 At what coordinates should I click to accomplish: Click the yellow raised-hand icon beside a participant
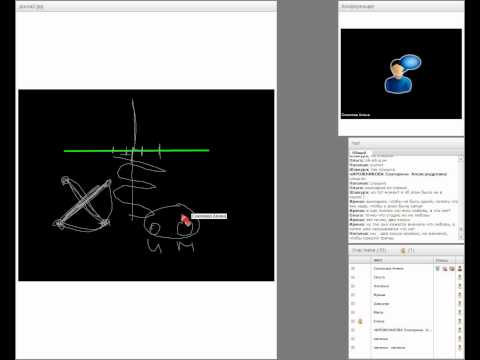(x=360, y=321)
